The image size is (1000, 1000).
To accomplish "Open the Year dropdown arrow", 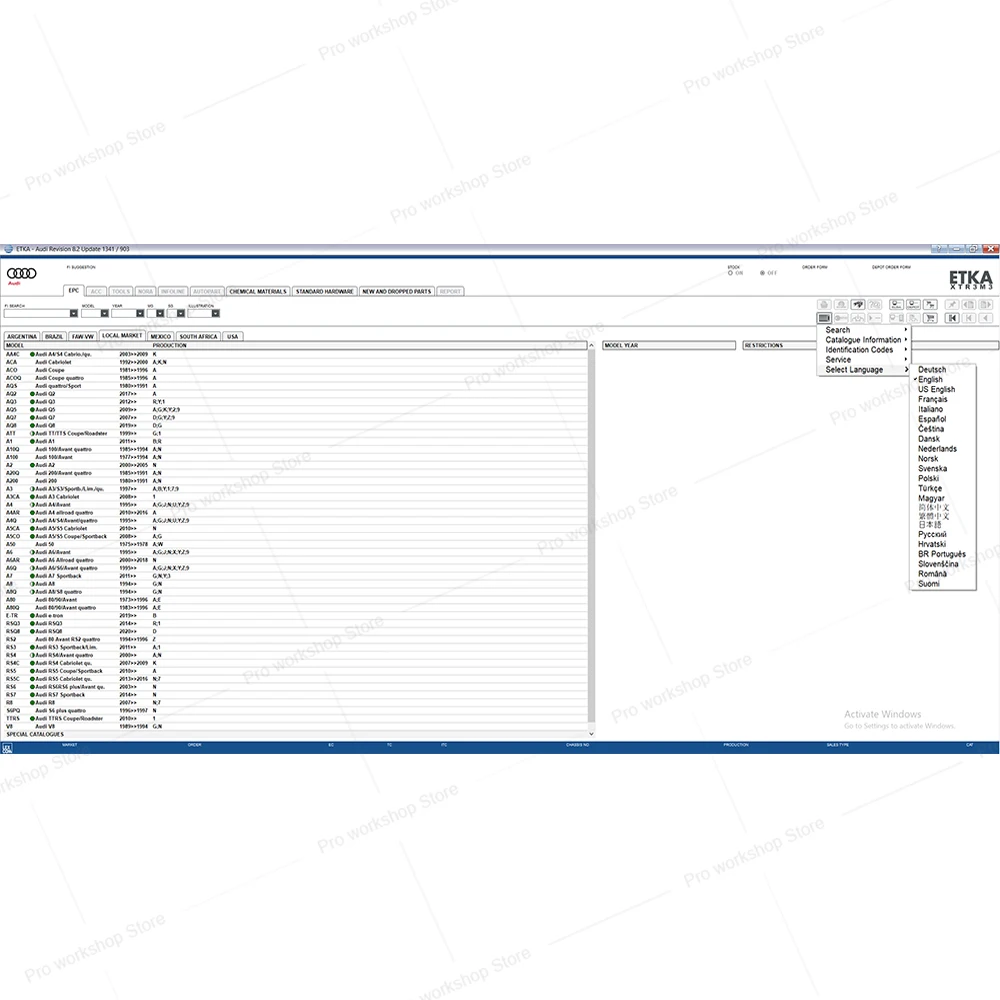I will pyautogui.click(x=140, y=314).
